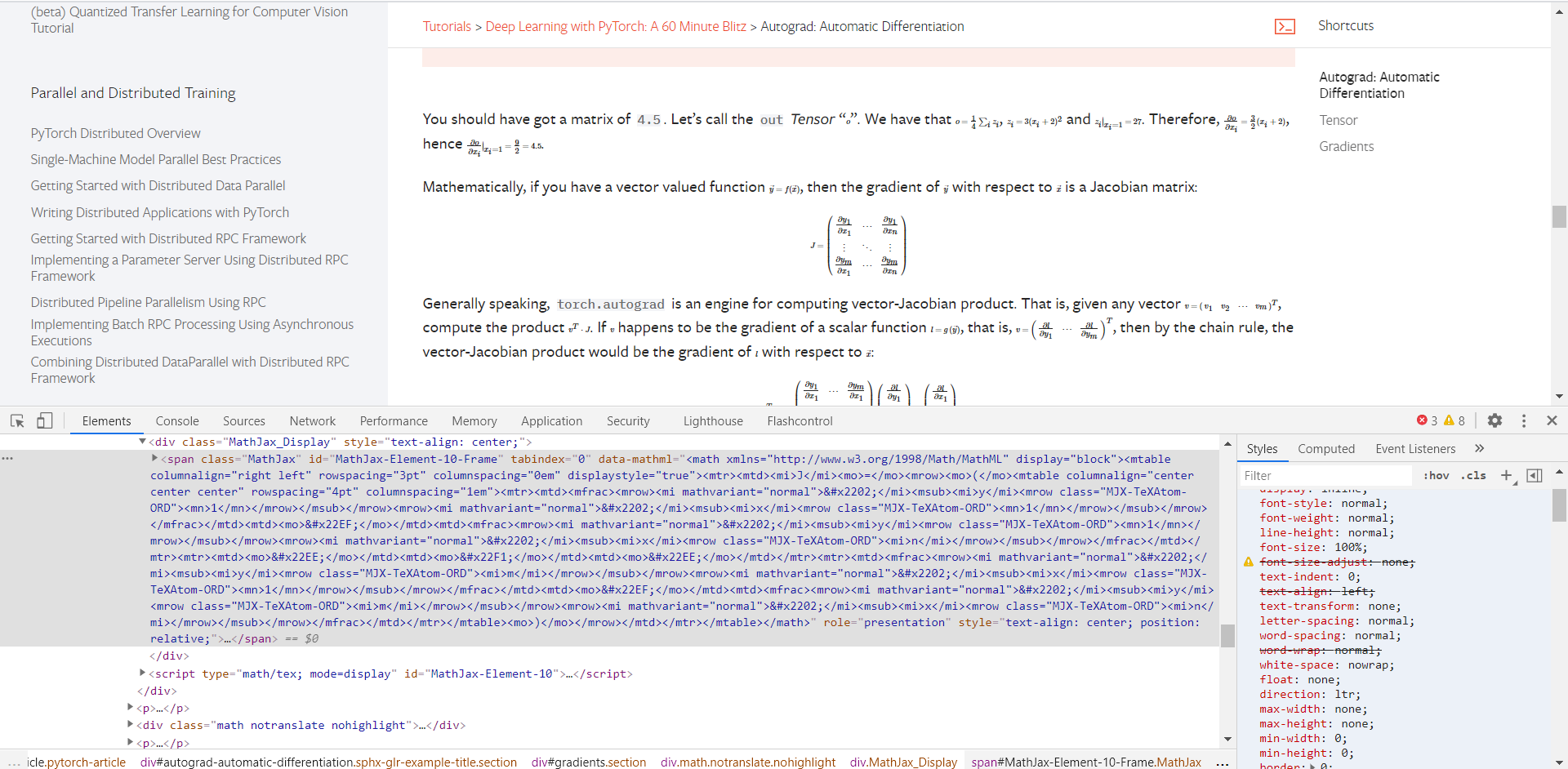1568x769 pixels.
Task: Show more Styles pane tabs chevron
Action: tap(1479, 448)
